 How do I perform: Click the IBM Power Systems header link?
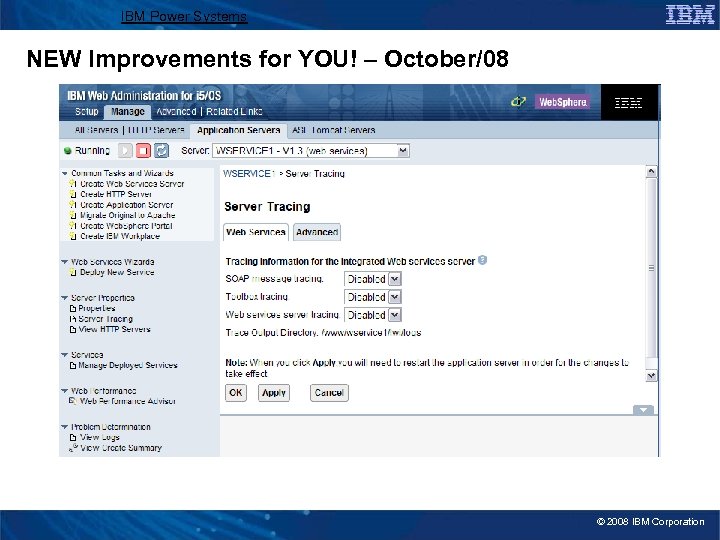[184, 17]
